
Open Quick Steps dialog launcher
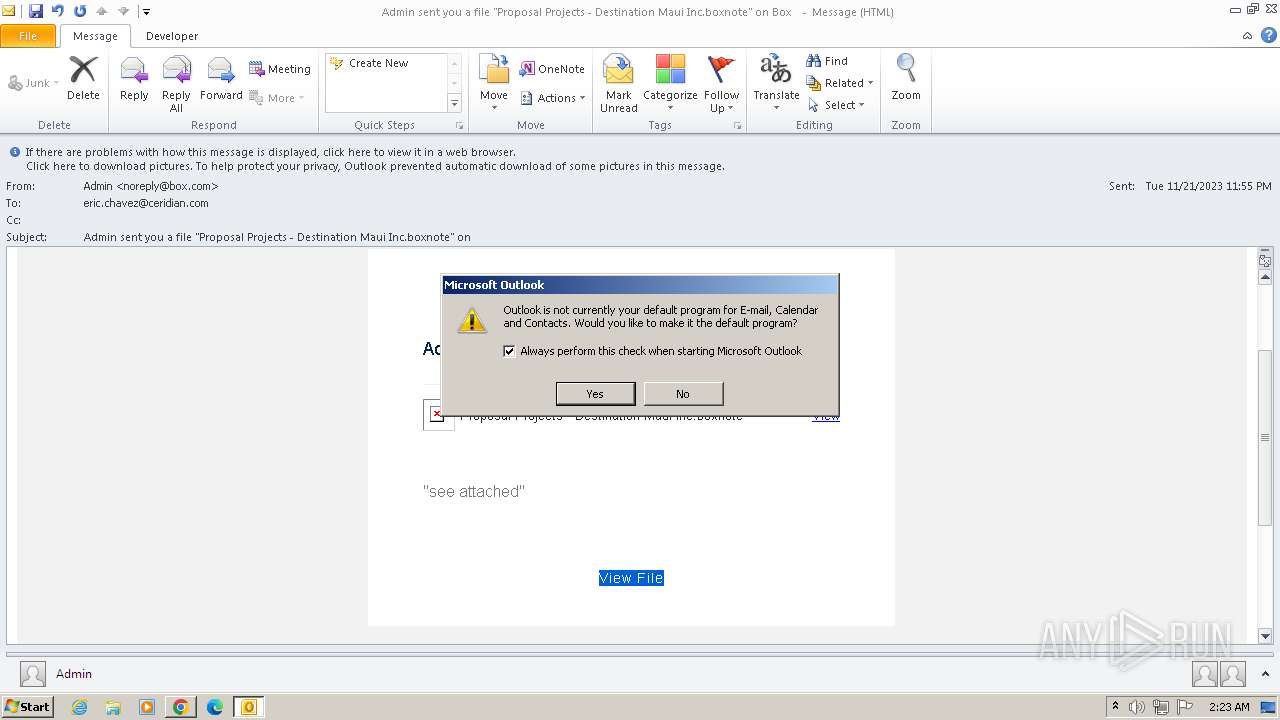point(460,126)
